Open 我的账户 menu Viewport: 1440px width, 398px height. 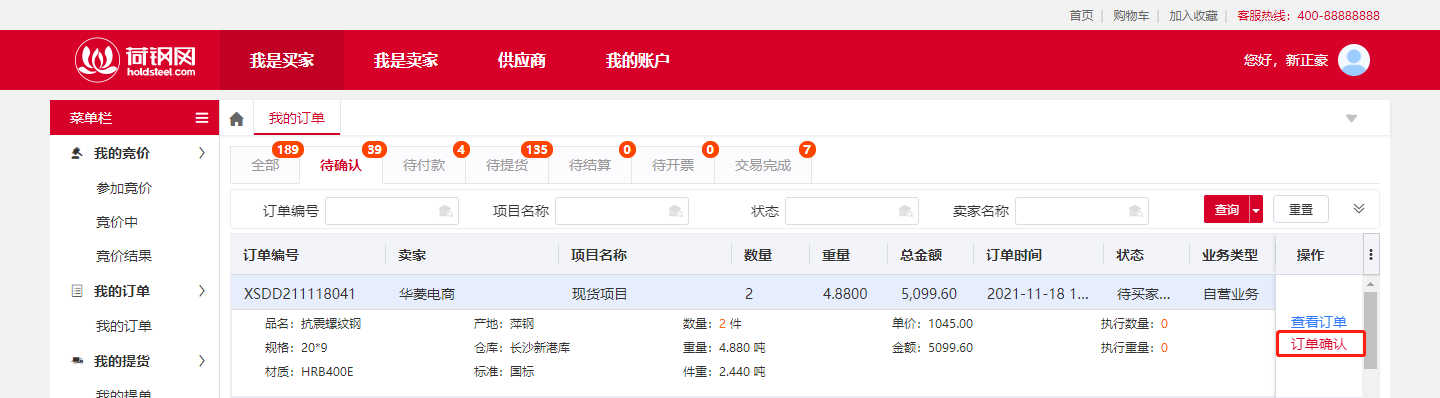638,60
